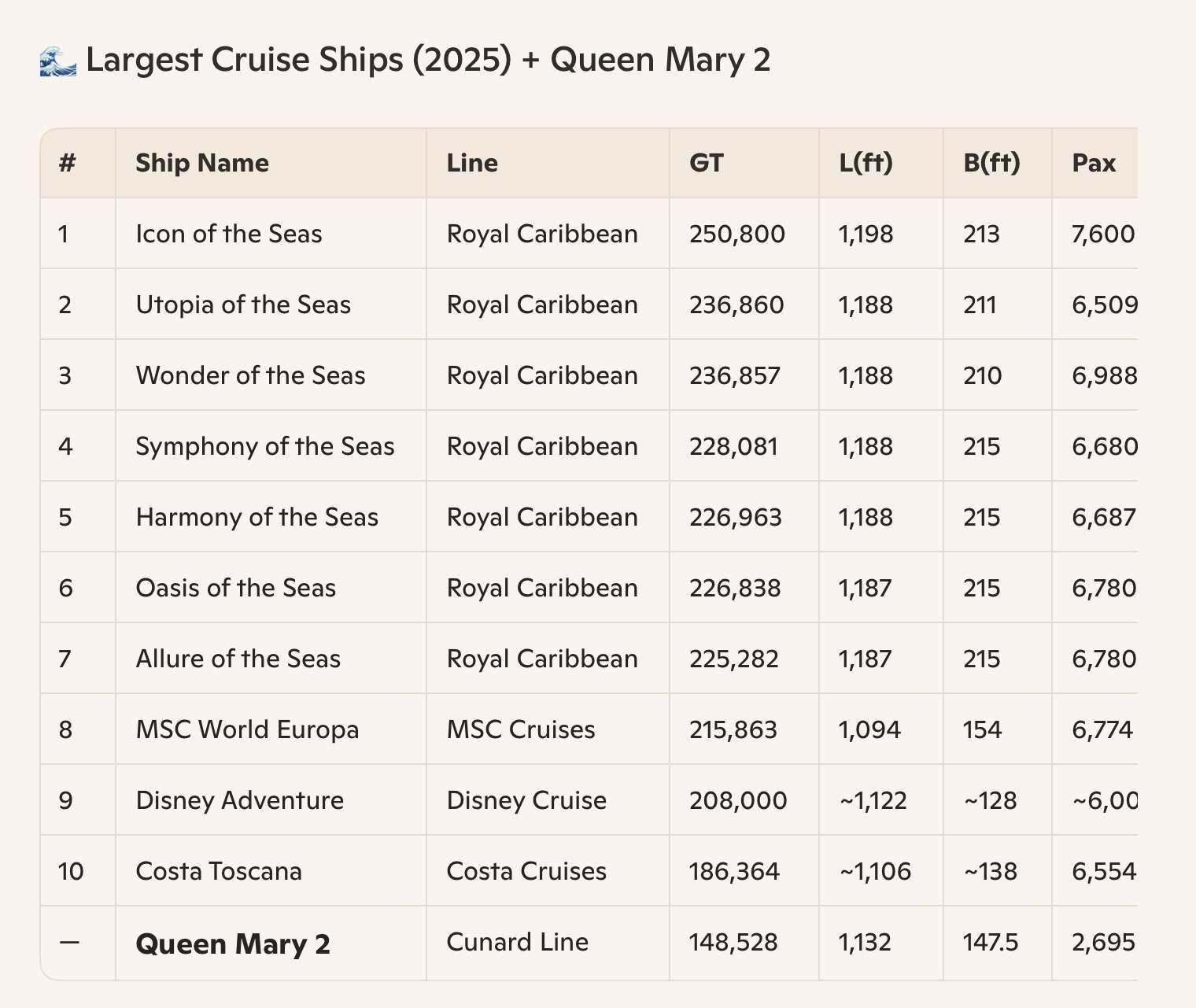Image resolution: width=1196 pixels, height=1008 pixels.
Task: Click Wonder of the Seas tonnage 236,857
Action: point(735,375)
